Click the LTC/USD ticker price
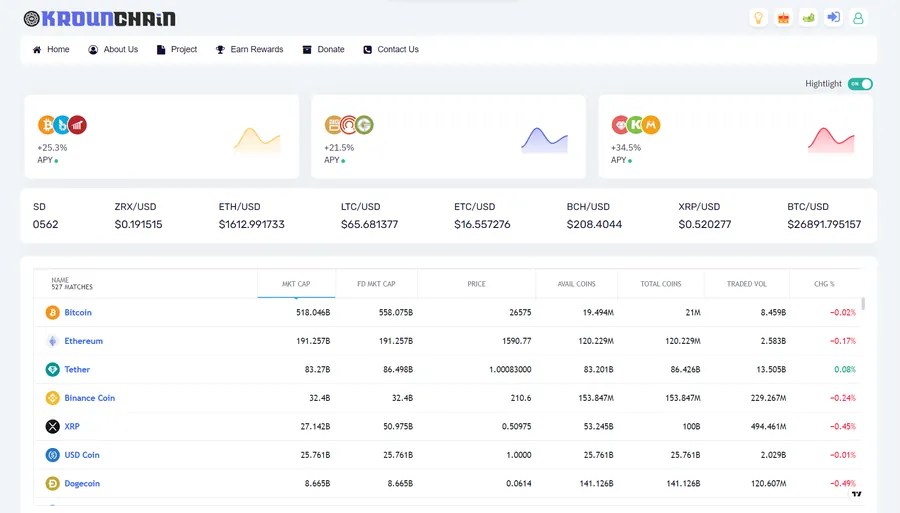900x513 pixels. pos(369,224)
